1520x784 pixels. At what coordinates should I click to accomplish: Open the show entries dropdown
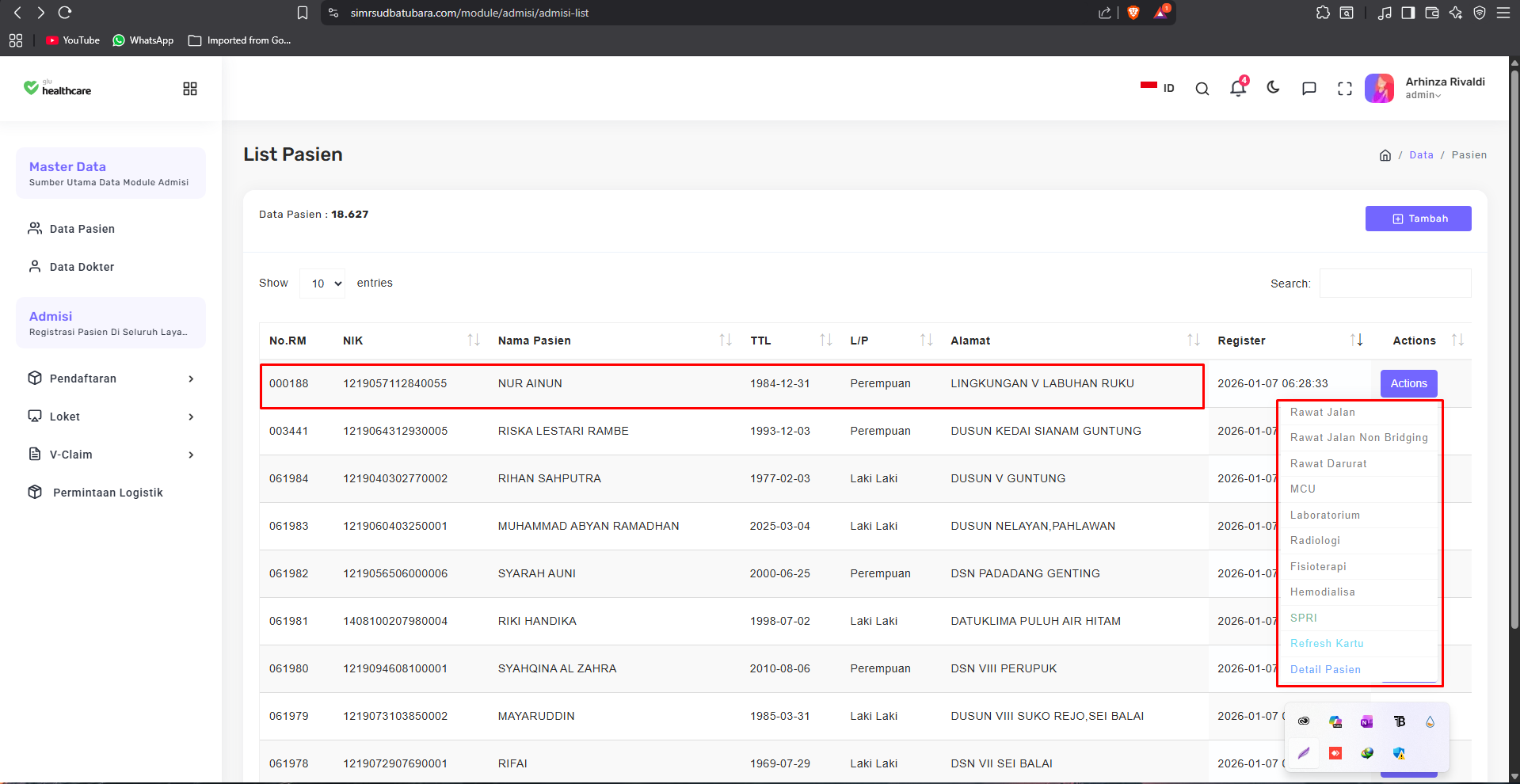322,284
